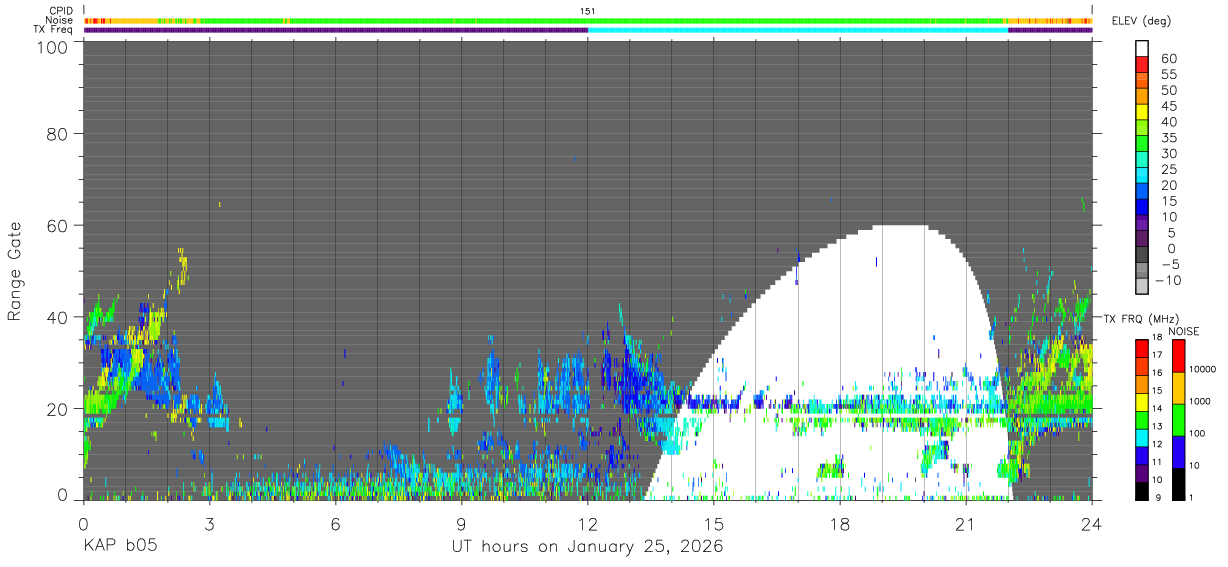Click the white top cap of the ELEV color bar
This screenshot has height=567, width=1228.
1142,48
